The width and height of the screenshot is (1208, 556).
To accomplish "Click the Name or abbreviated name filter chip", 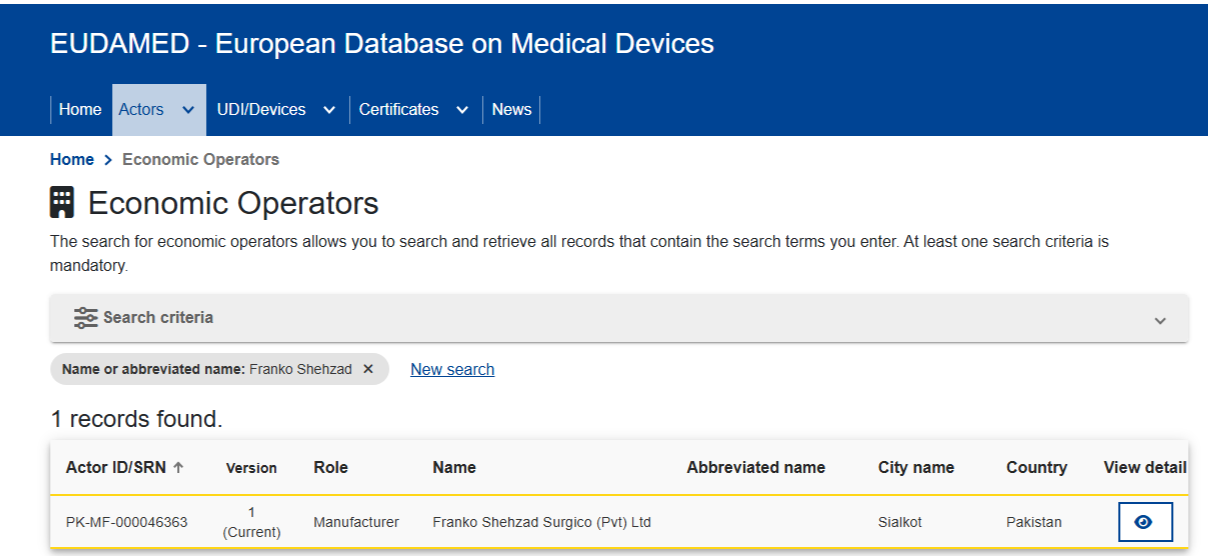I will (219, 369).
